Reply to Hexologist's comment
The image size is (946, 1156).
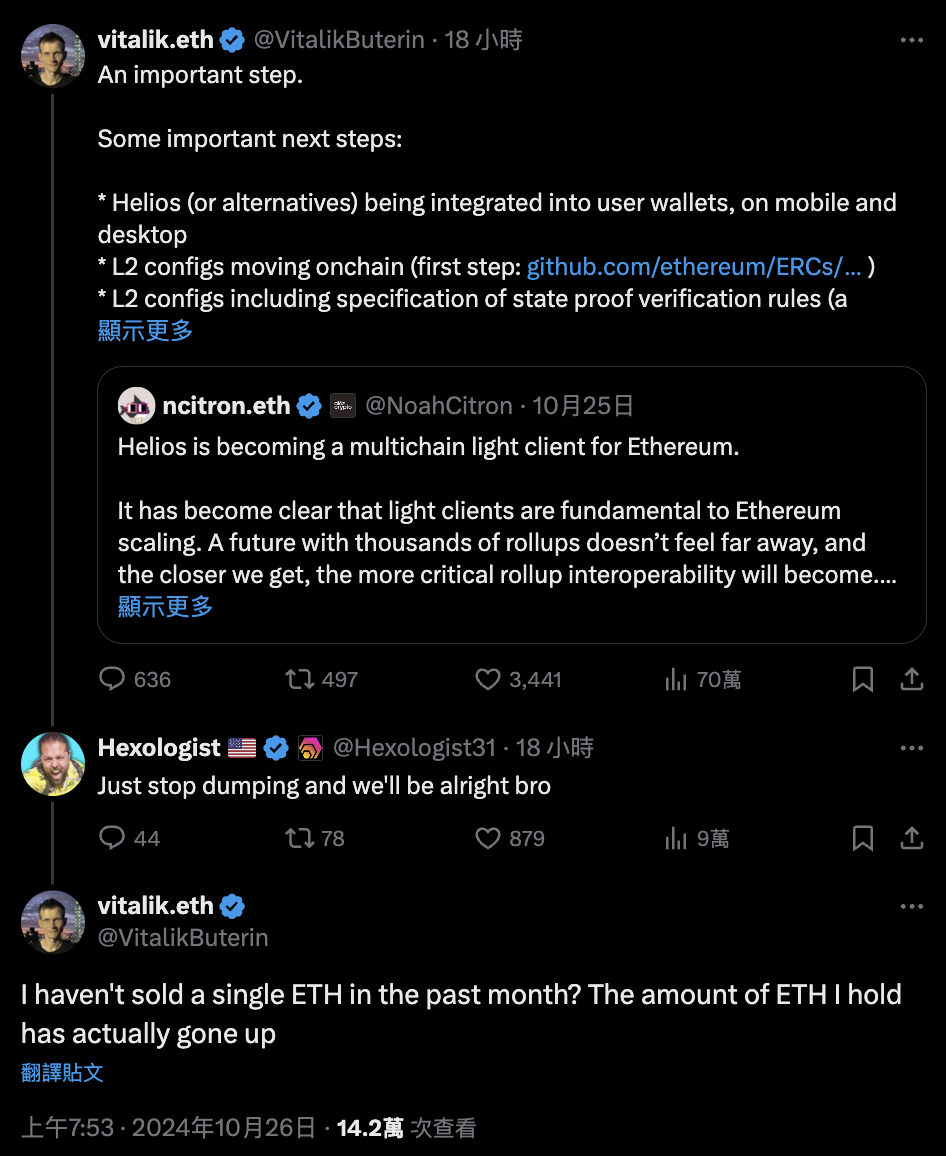(x=112, y=838)
